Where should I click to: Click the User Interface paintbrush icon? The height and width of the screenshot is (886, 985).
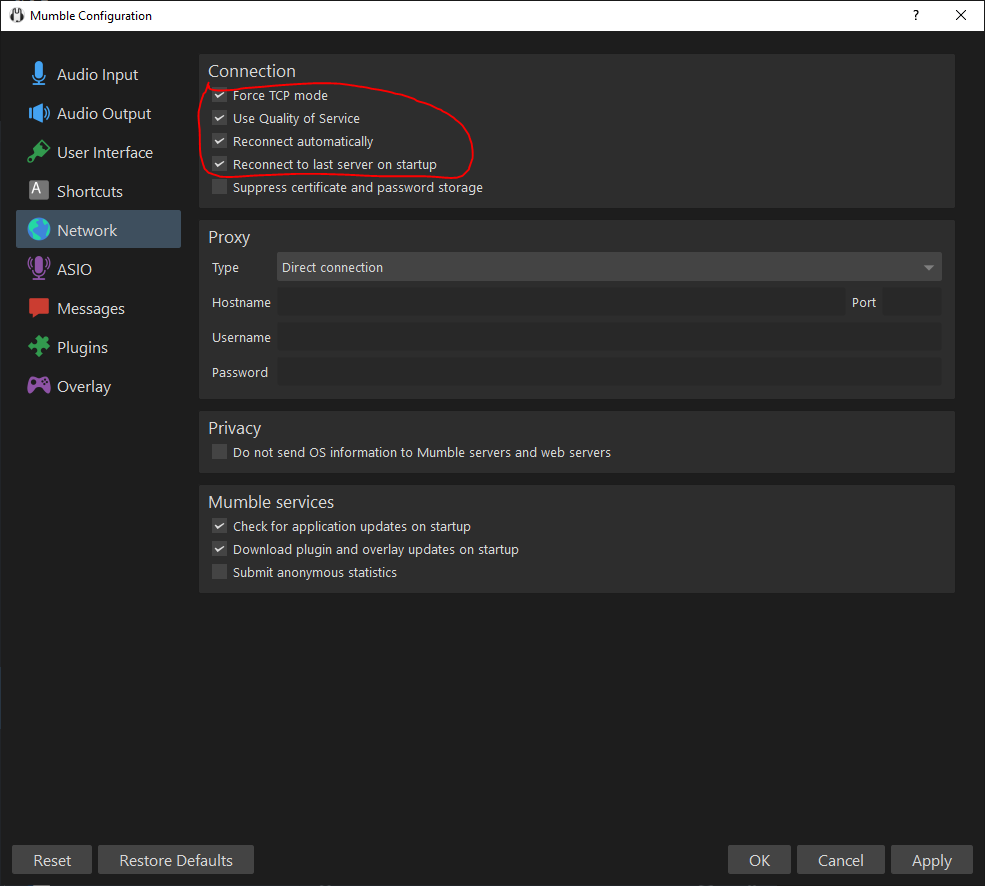(39, 153)
